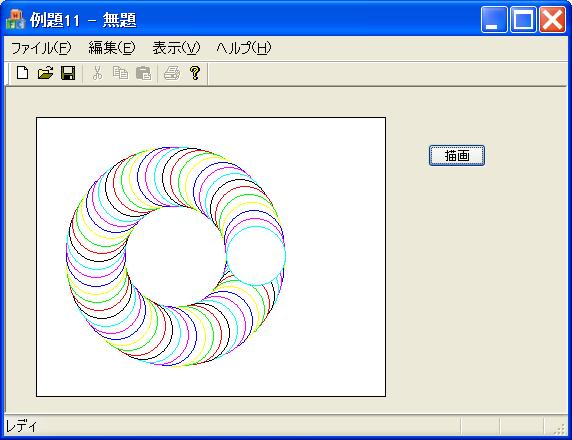This screenshot has height=440, width=572.
Task: Click the Copy icon in toolbar
Action: pyautogui.click(x=120, y=73)
